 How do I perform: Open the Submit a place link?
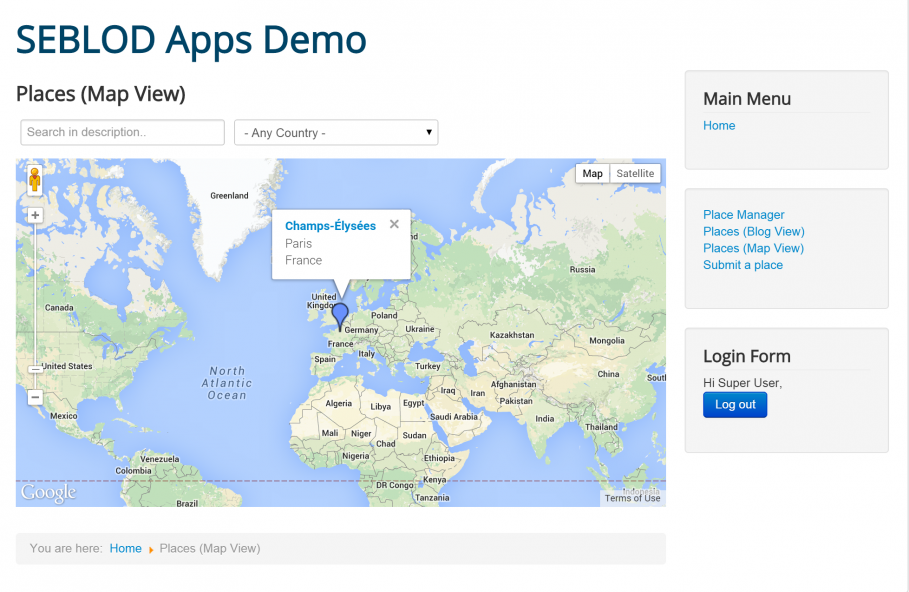[x=743, y=265]
